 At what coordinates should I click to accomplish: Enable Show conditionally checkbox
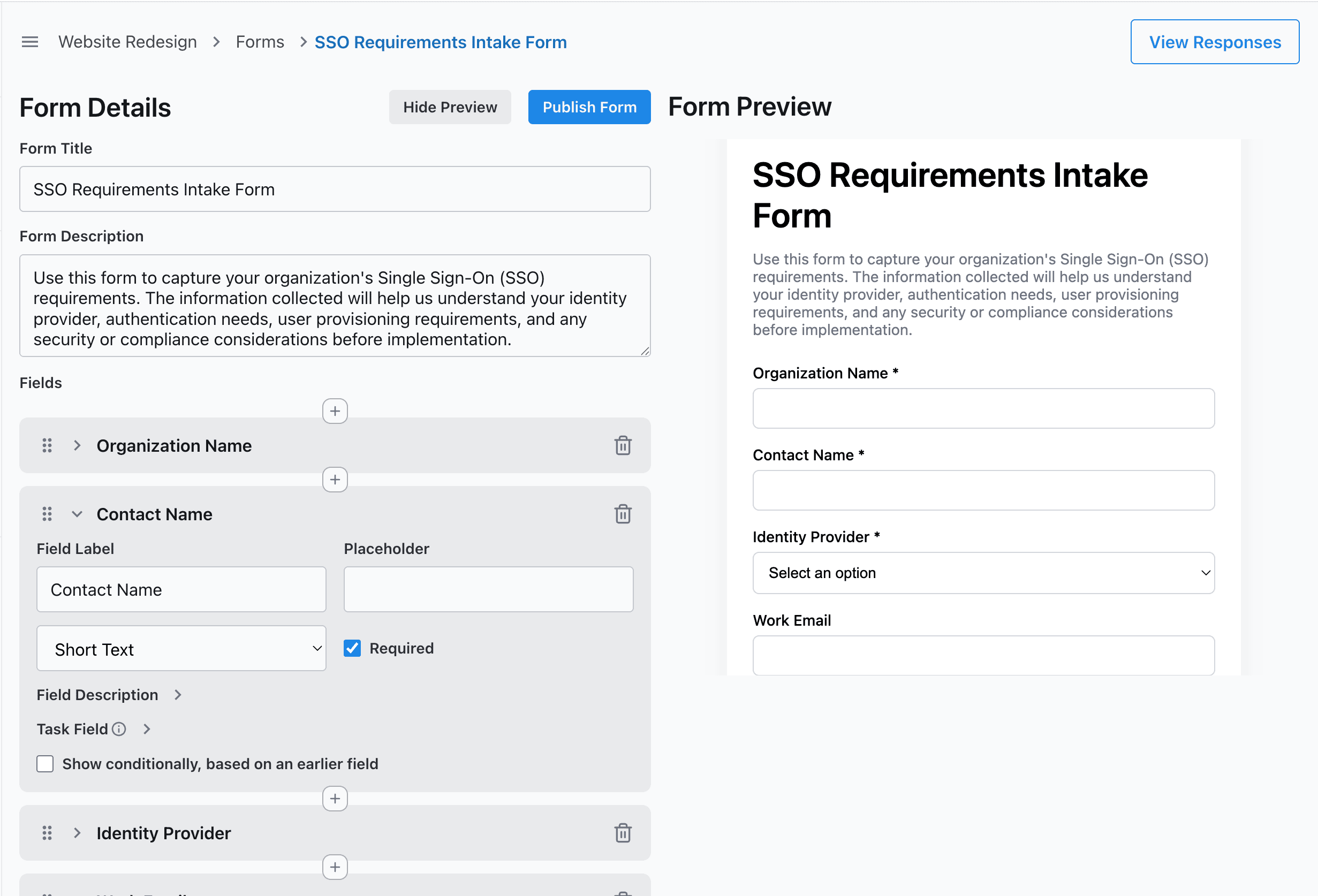click(45, 763)
